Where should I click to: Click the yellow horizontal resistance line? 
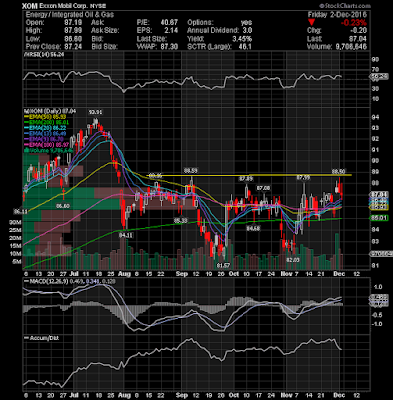tap(249, 175)
